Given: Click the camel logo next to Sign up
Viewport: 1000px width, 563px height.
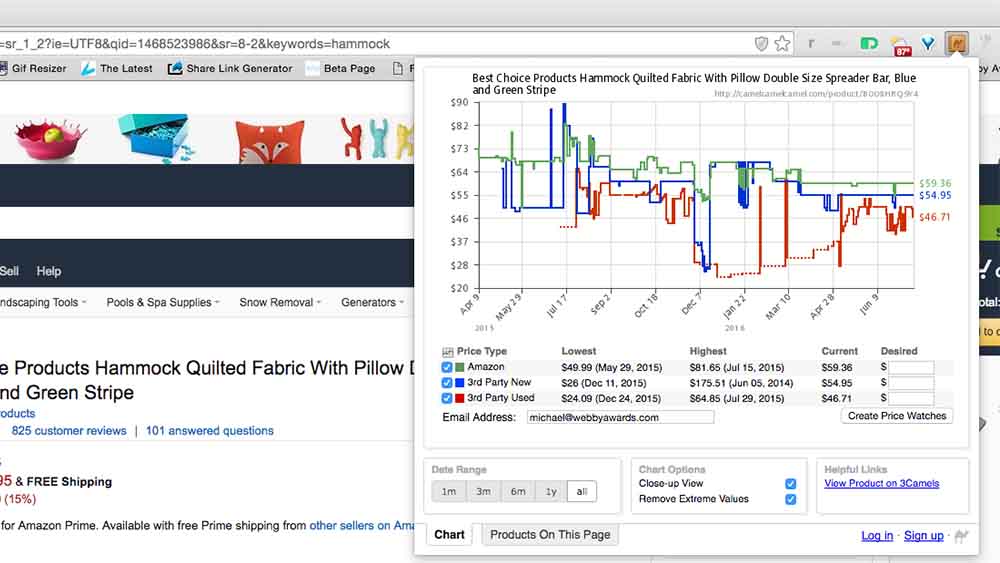Looking at the screenshot, I should (961, 536).
